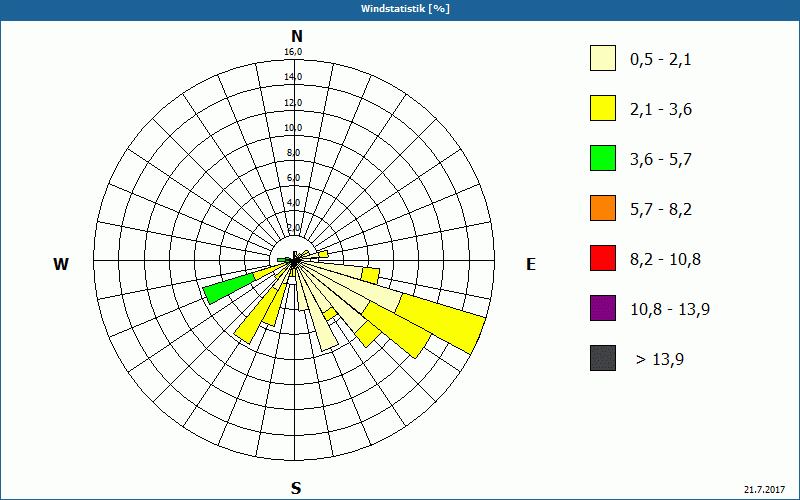Click the green wind bar pointing west-southwest
800x500 pixels.
click(229, 288)
